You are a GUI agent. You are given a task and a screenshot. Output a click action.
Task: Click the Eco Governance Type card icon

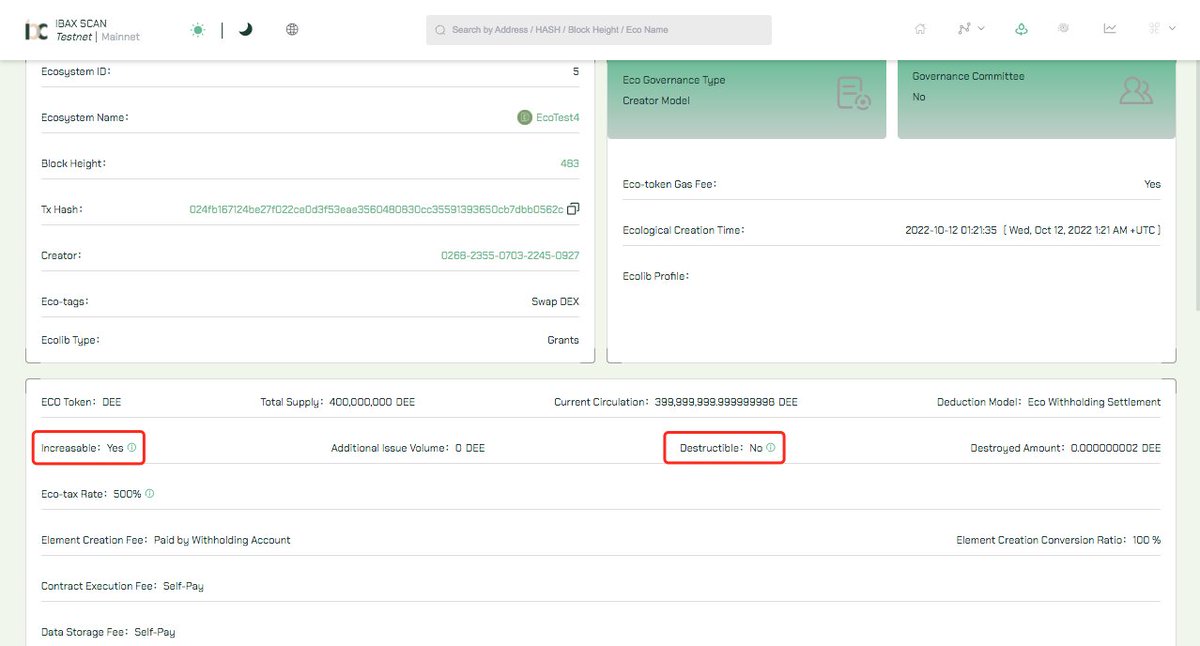[854, 93]
